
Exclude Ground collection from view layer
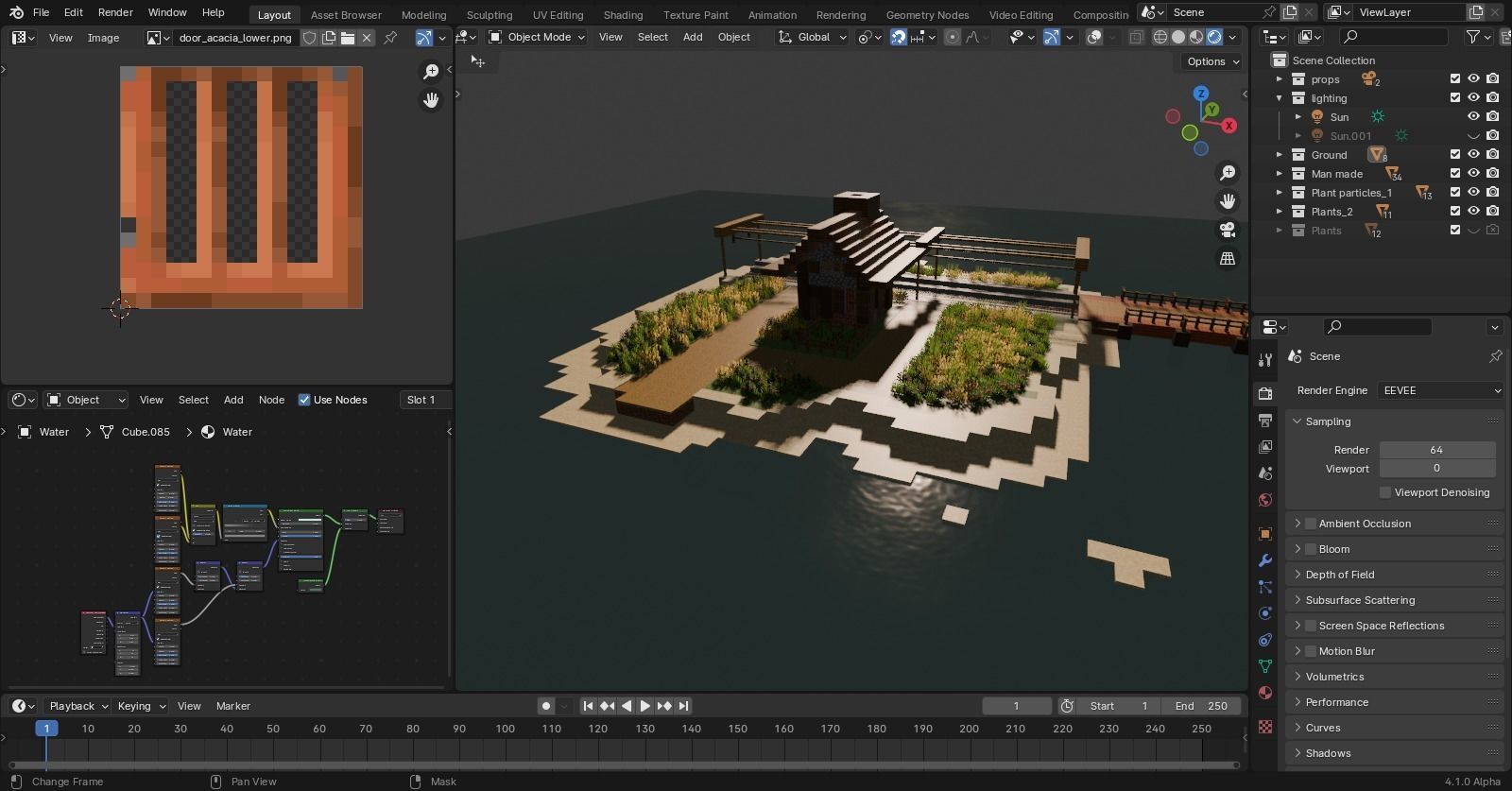(x=1455, y=154)
